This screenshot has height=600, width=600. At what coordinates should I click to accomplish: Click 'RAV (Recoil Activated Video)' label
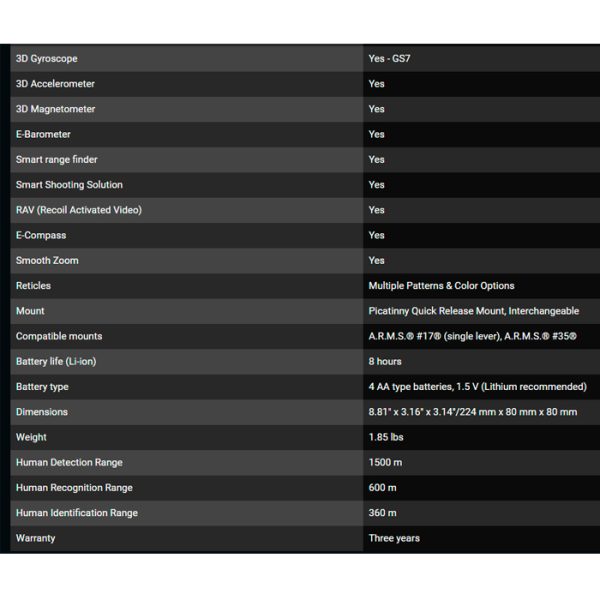point(79,210)
